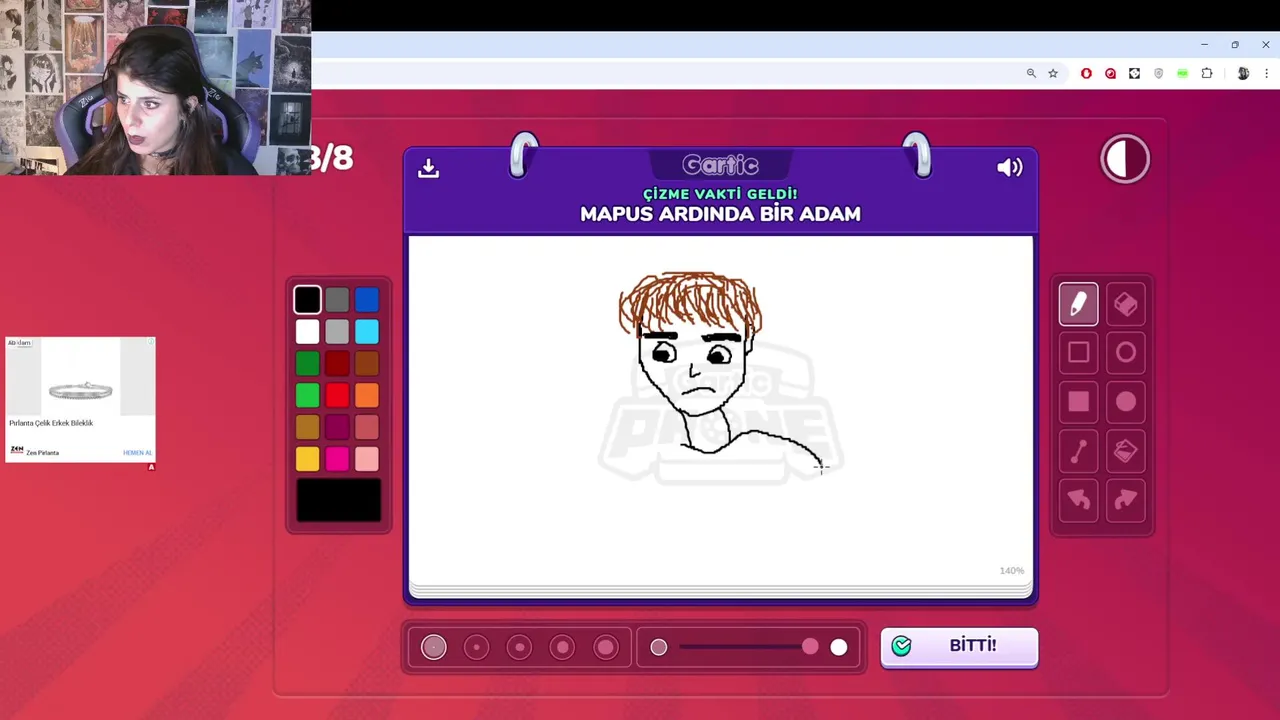The height and width of the screenshot is (720, 1280).
Task: Open the Opera red extension icon
Action: [1086, 73]
